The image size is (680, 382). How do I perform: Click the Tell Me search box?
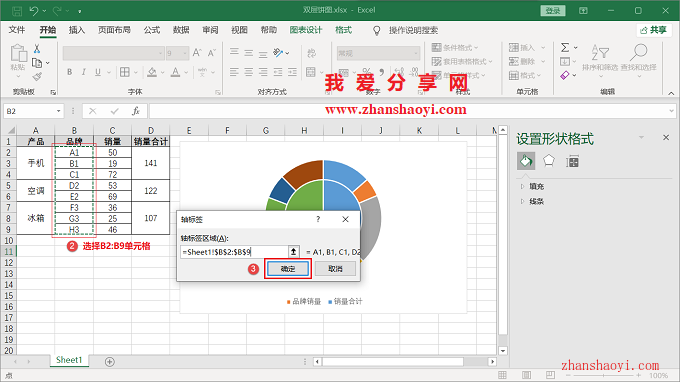(413, 30)
